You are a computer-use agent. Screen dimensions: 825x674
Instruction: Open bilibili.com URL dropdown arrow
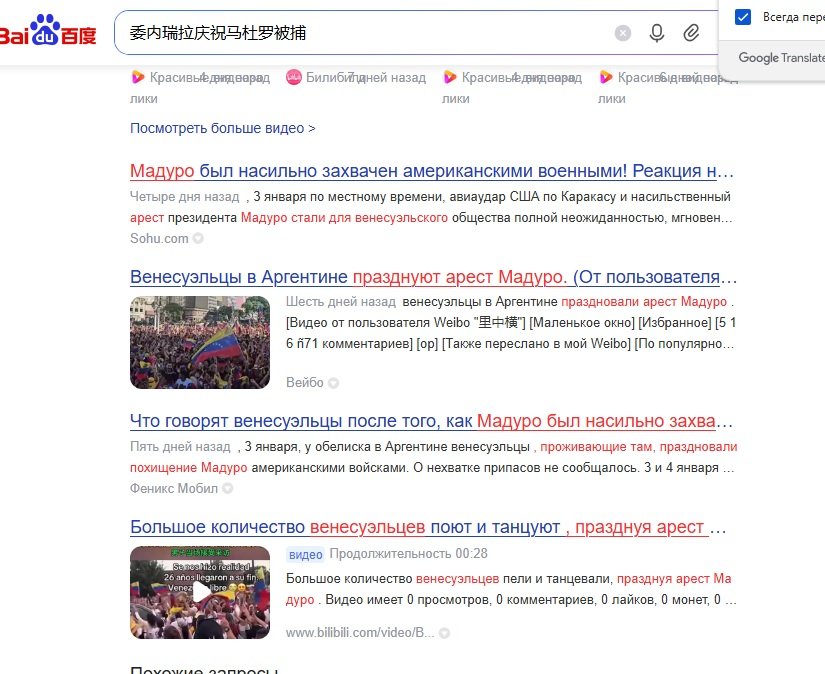(444, 633)
